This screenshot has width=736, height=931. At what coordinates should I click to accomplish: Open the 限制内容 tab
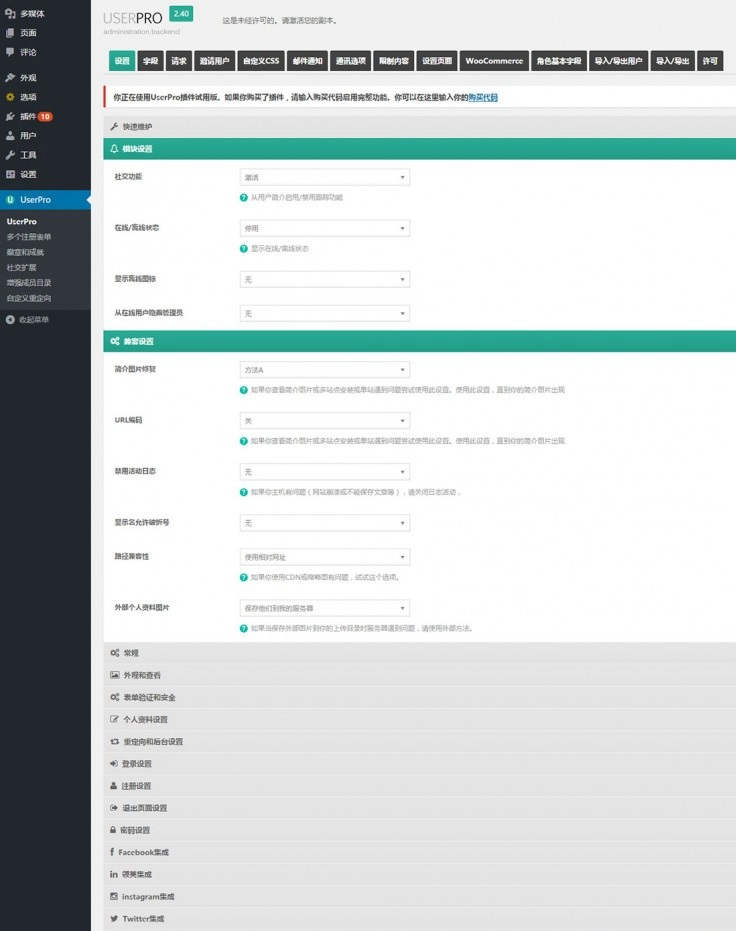pyautogui.click(x=394, y=61)
